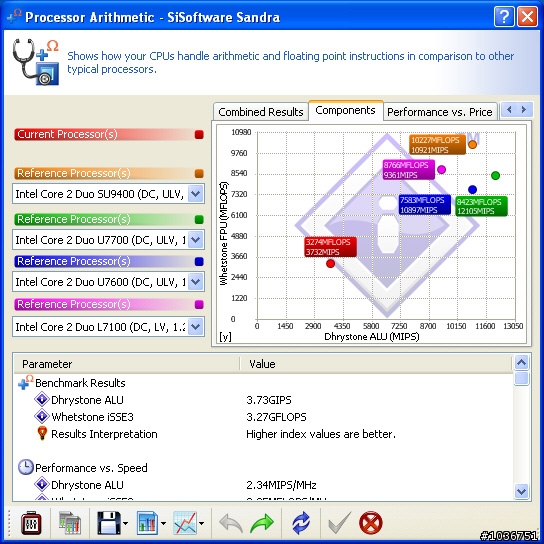The image size is (544, 544).
Task: Toggle the orange Reference Processor swatch
Action: [199, 173]
